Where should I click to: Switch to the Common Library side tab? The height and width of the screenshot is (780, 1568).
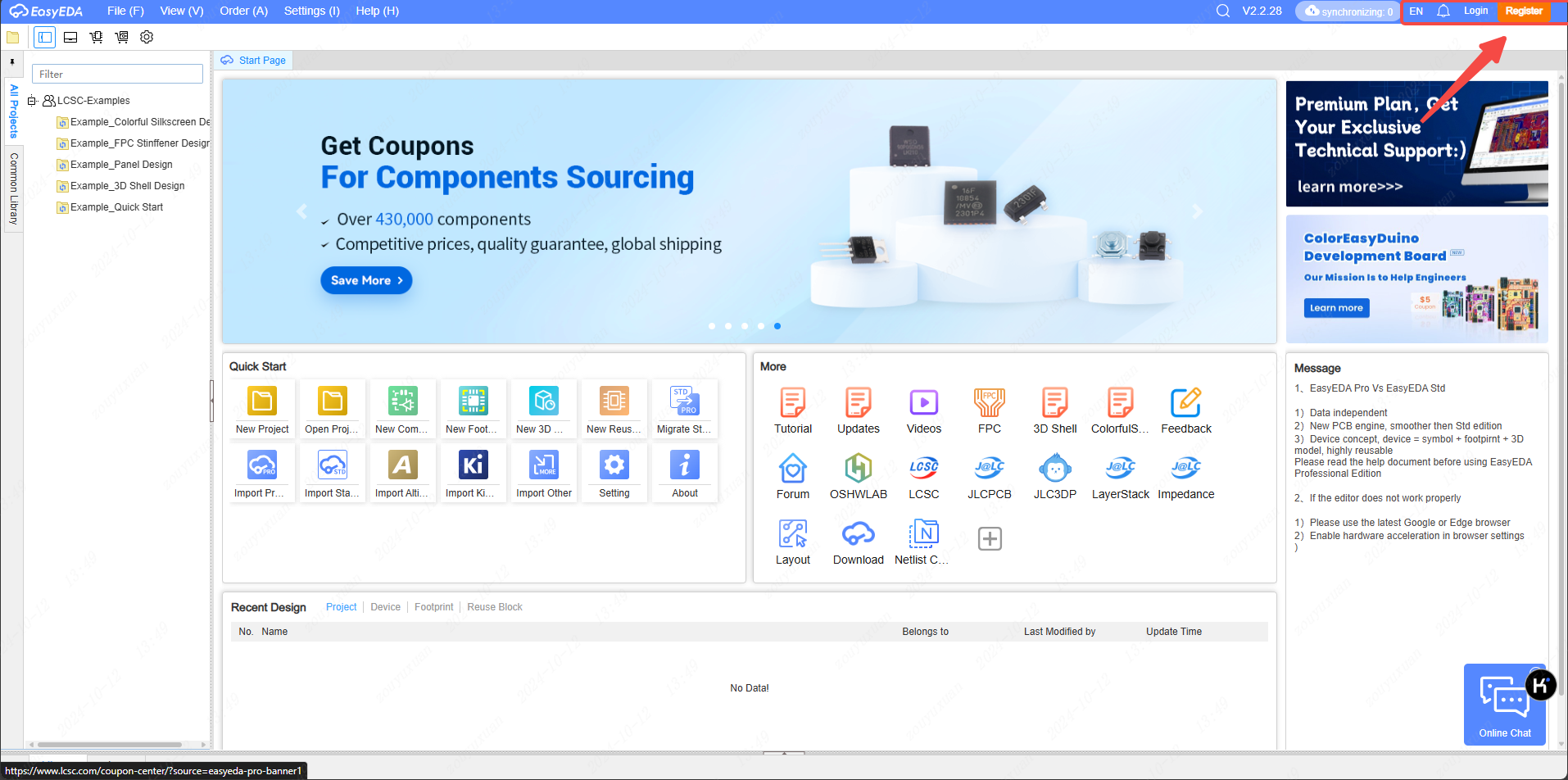click(13, 188)
